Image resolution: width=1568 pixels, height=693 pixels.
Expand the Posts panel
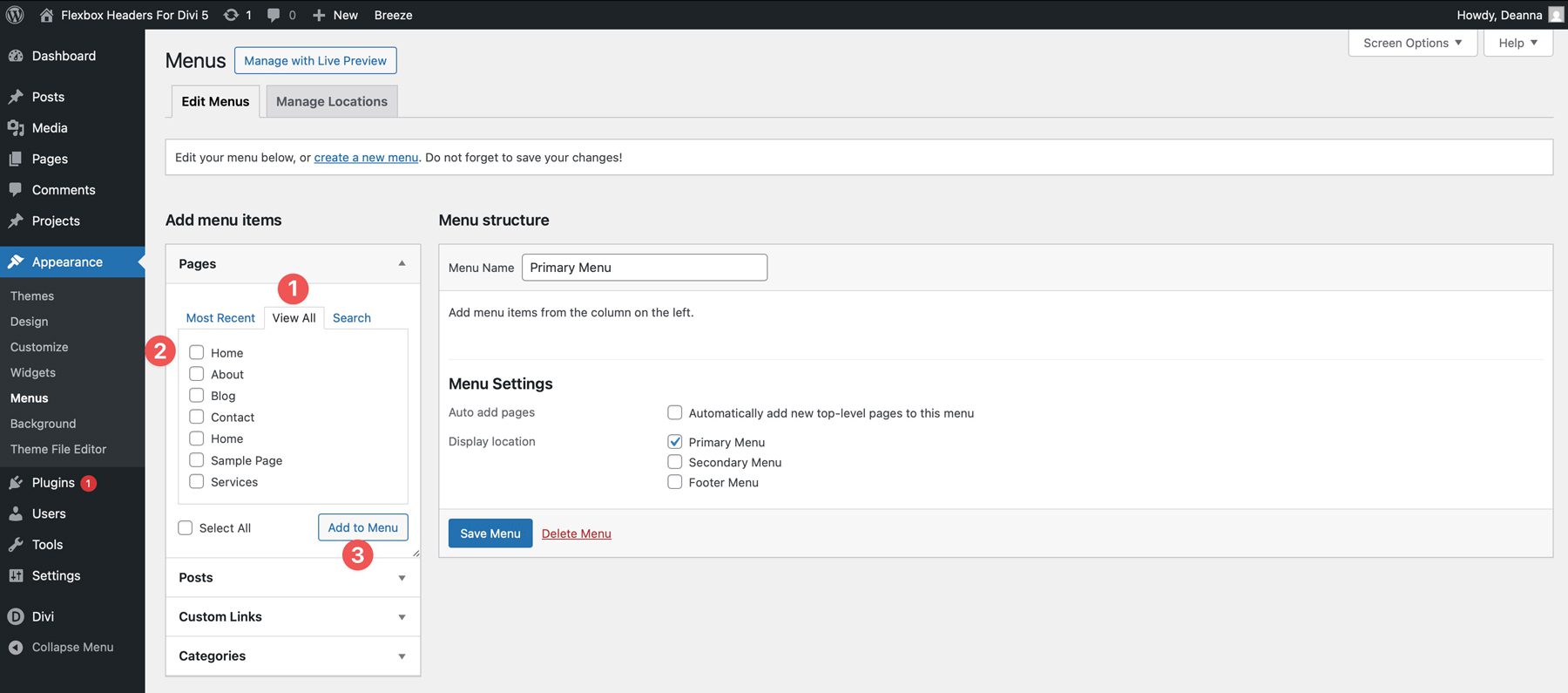pyautogui.click(x=293, y=578)
